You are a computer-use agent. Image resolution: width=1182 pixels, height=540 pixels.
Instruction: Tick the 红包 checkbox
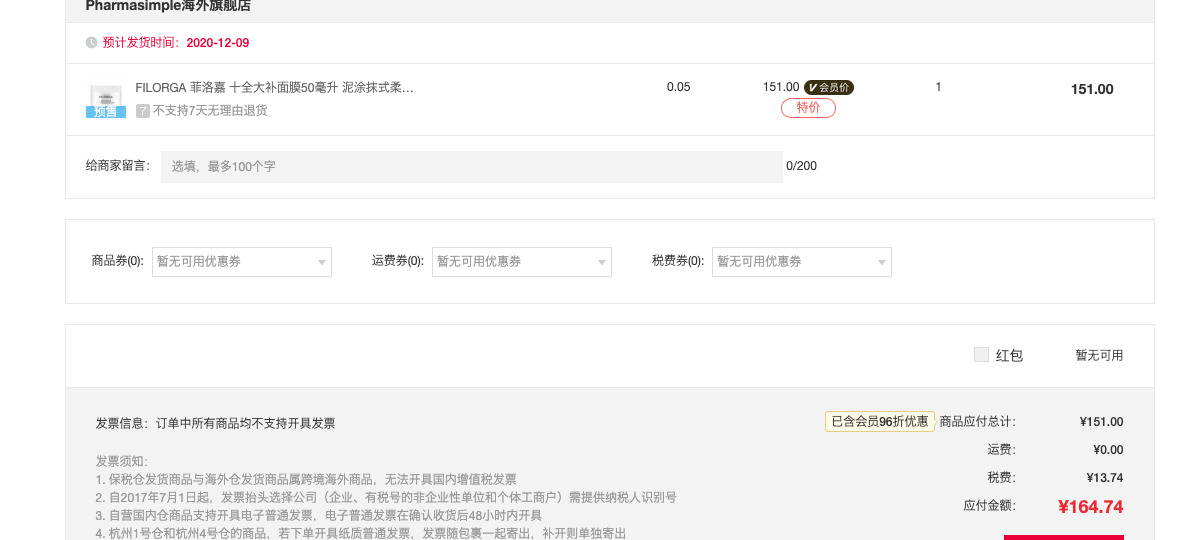click(981, 354)
